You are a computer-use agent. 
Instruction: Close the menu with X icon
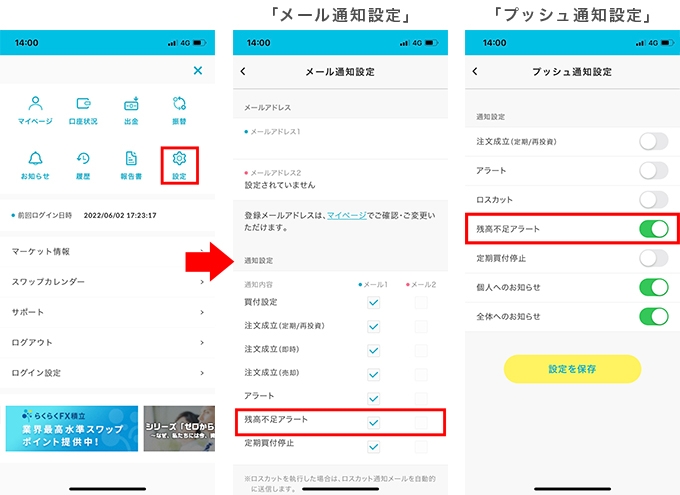pyautogui.click(x=197, y=70)
